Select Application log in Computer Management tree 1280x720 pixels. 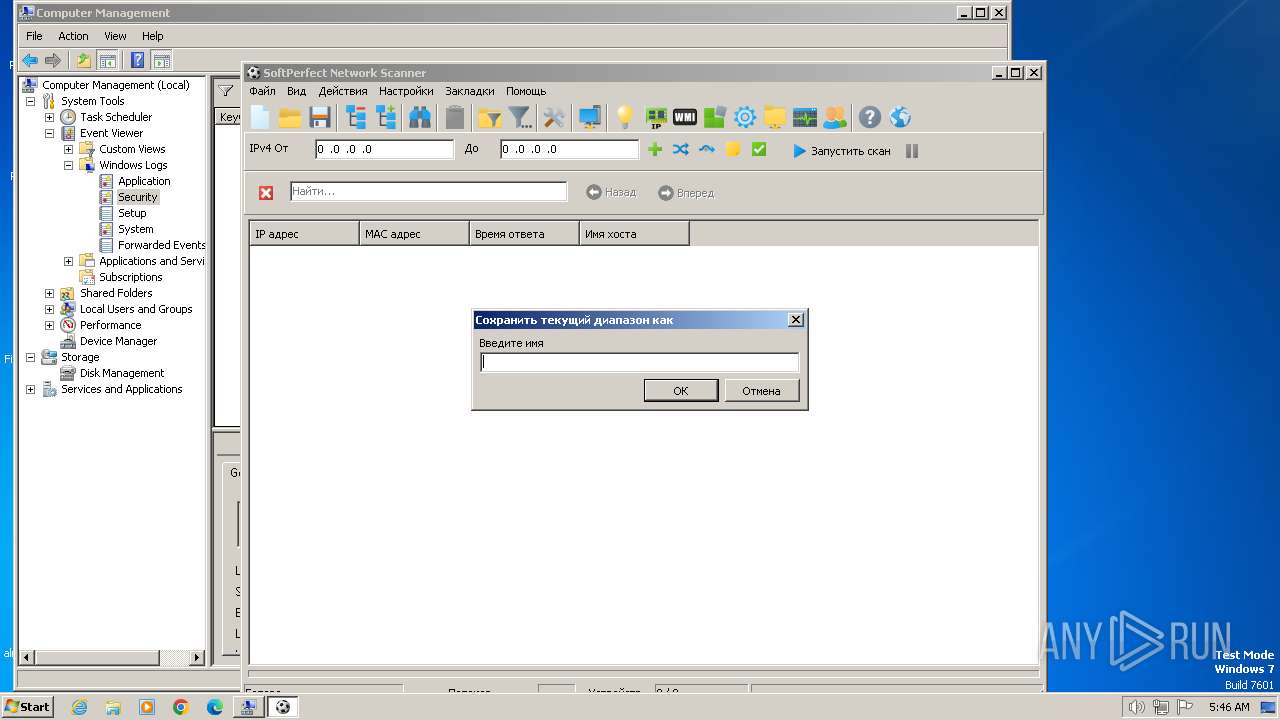click(x=144, y=181)
